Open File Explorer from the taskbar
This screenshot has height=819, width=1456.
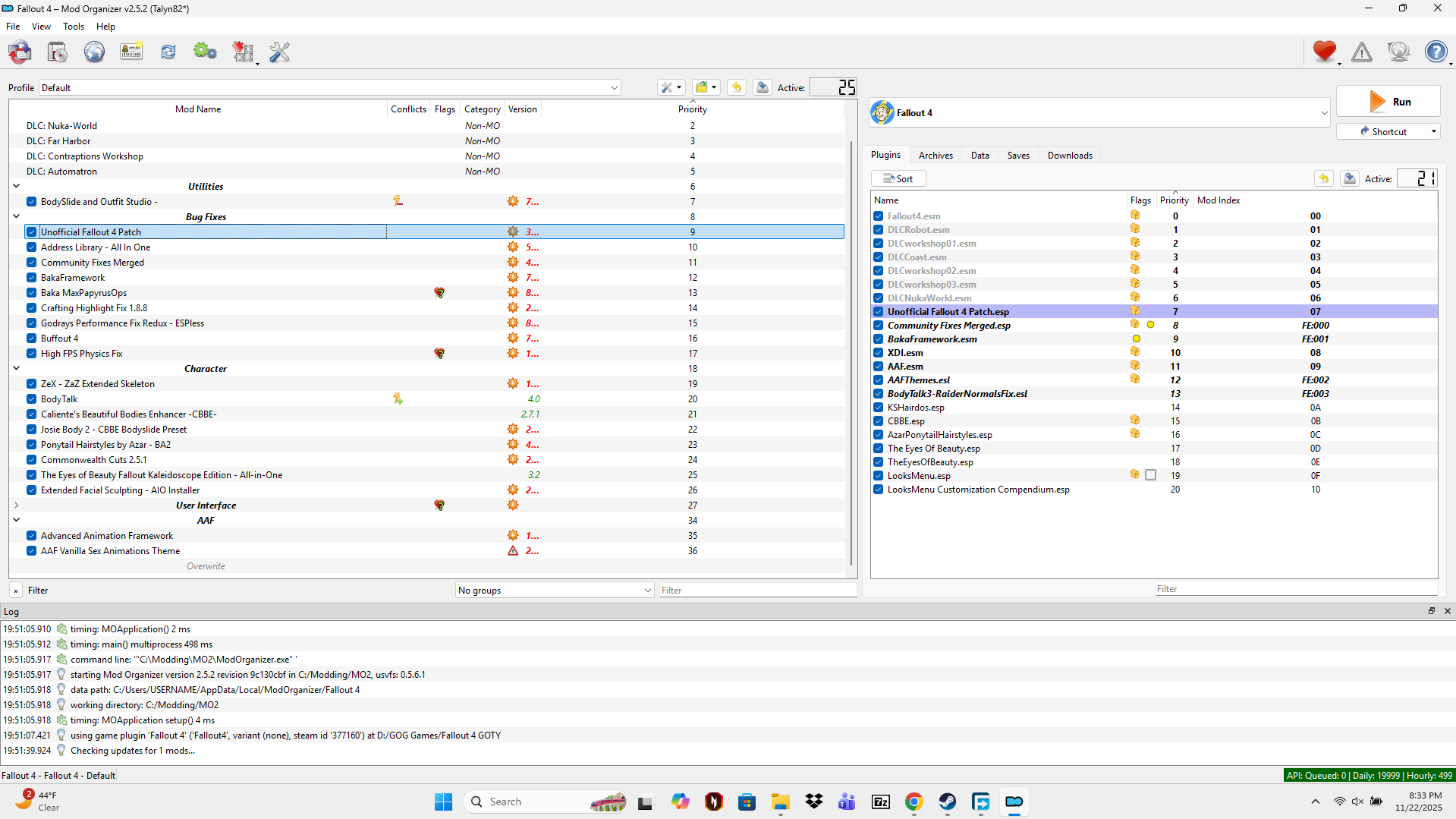point(781,802)
